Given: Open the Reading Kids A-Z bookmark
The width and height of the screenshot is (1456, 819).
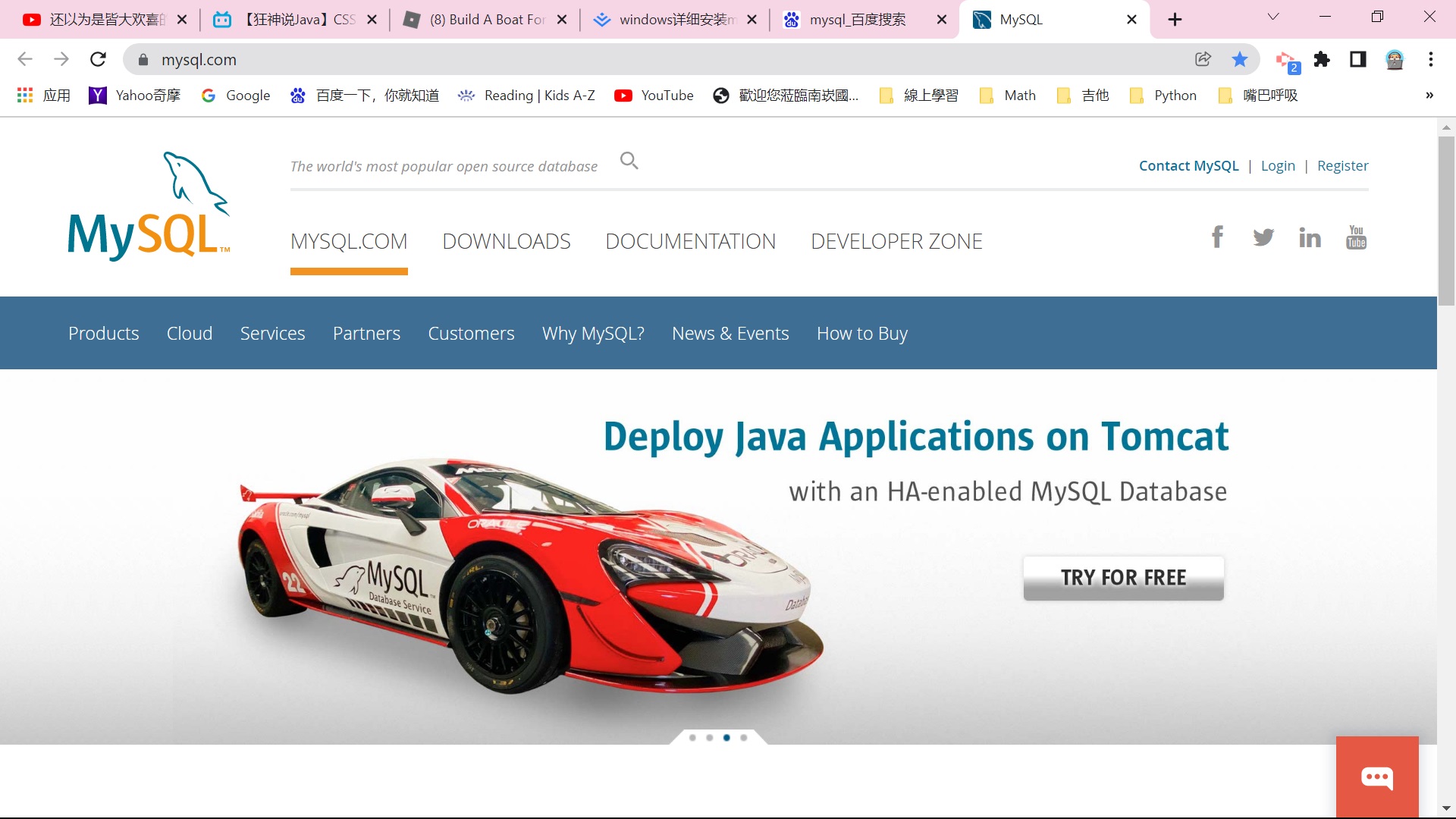Looking at the screenshot, I should 526,95.
